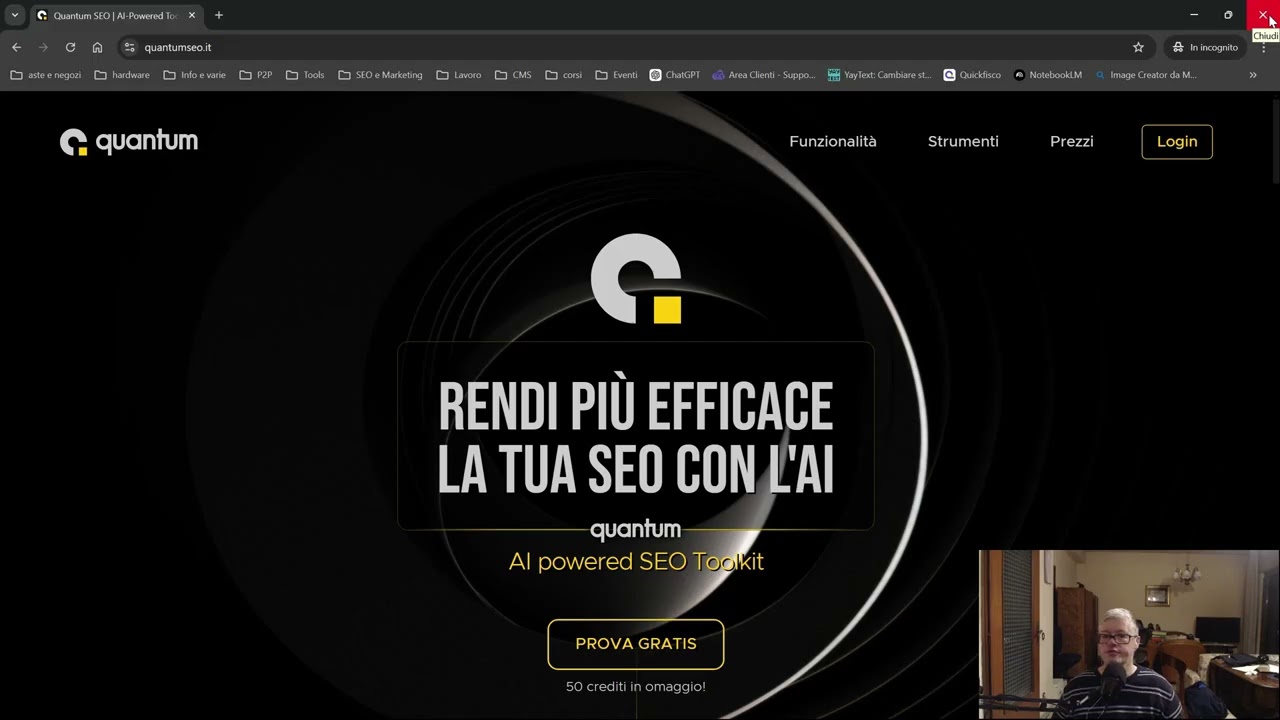Viewport: 1280px width, 720px height.
Task: Open the ChatGPT bookmark
Action: pos(675,75)
